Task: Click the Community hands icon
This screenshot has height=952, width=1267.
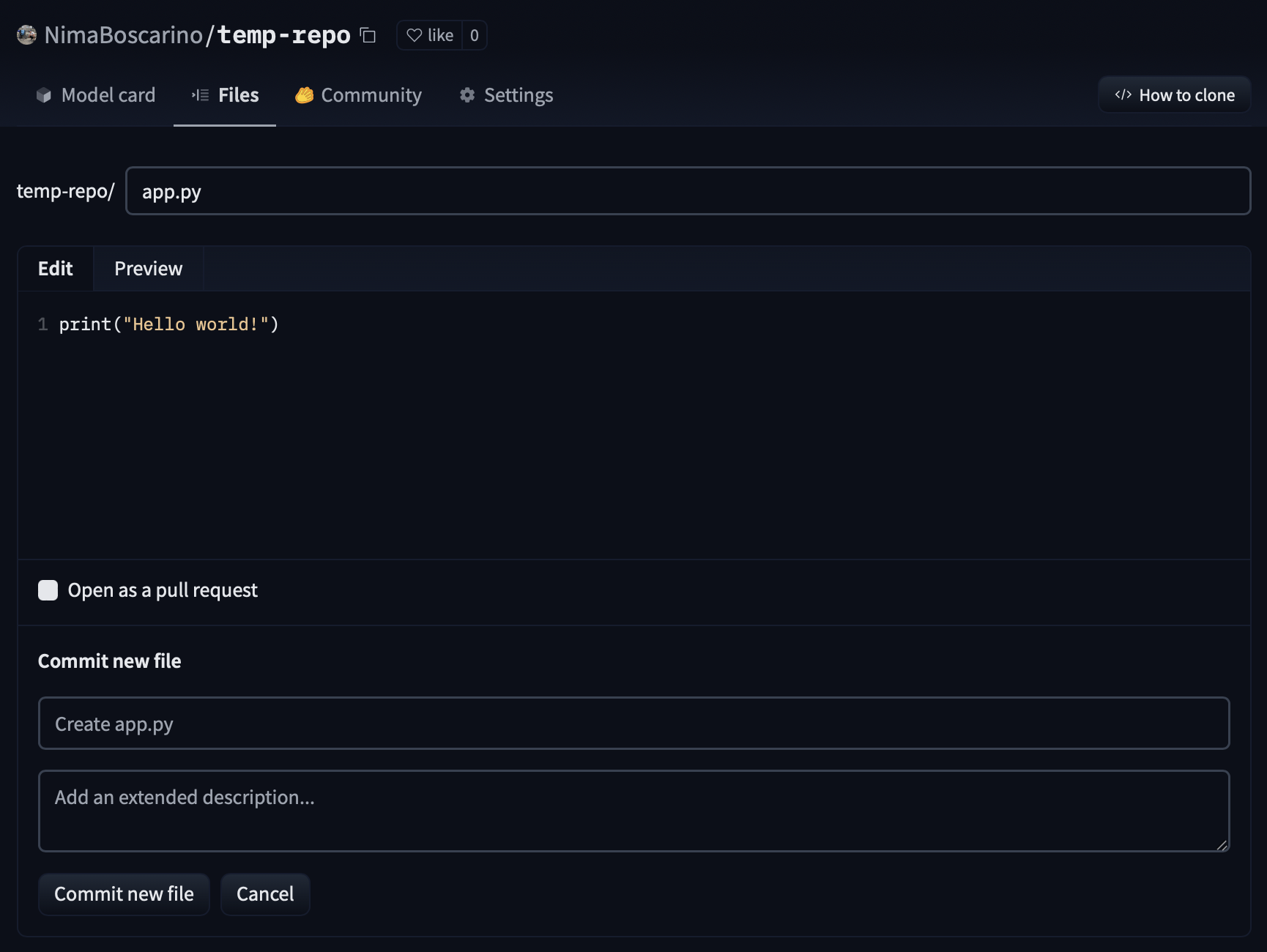Action: 304,95
